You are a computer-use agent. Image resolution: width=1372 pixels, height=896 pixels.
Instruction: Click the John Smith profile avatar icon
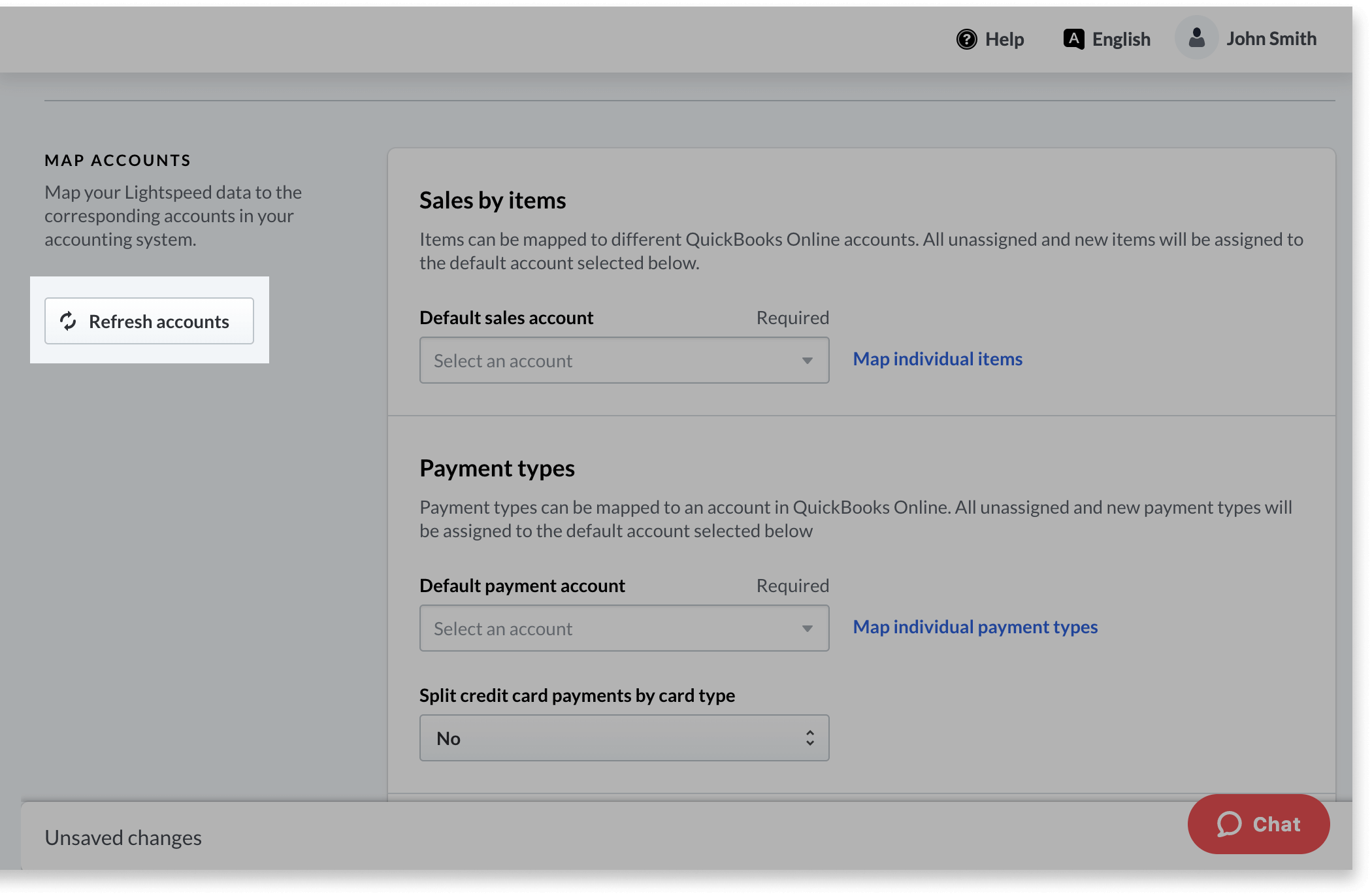1196,37
